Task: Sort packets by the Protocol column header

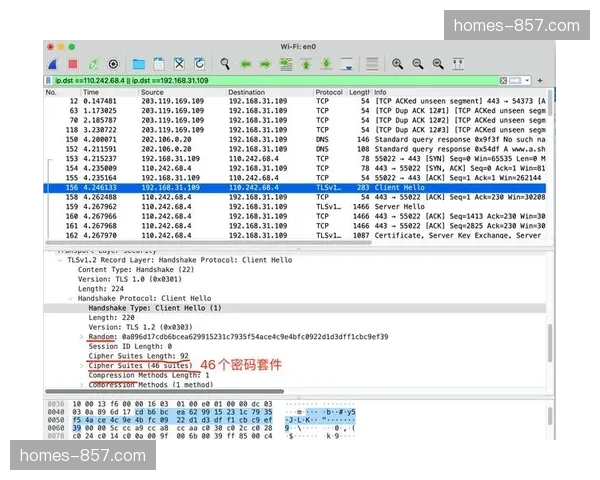Action: pos(329,92)
